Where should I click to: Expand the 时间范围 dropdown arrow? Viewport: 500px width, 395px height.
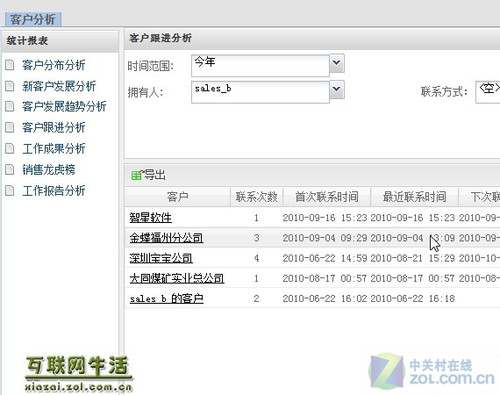click(337, 63)
